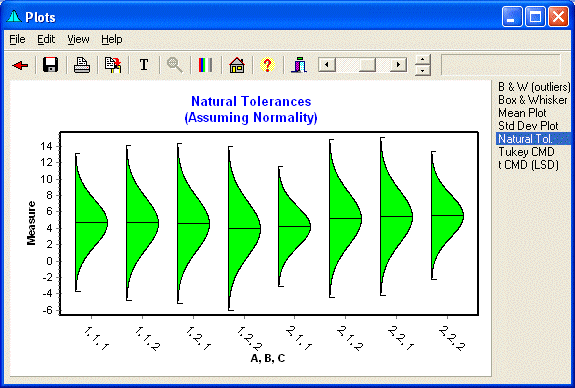Open the File menu

[17, 39]
